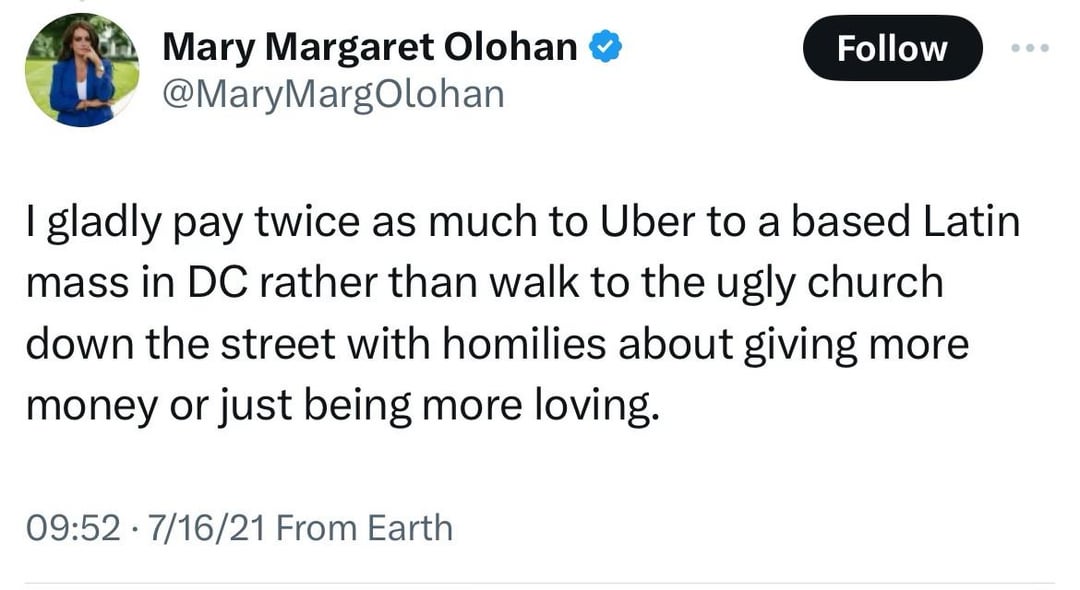Open the @MaryMargOlohan handle link
Screen dimensions: 1080x590
(333, 94)
